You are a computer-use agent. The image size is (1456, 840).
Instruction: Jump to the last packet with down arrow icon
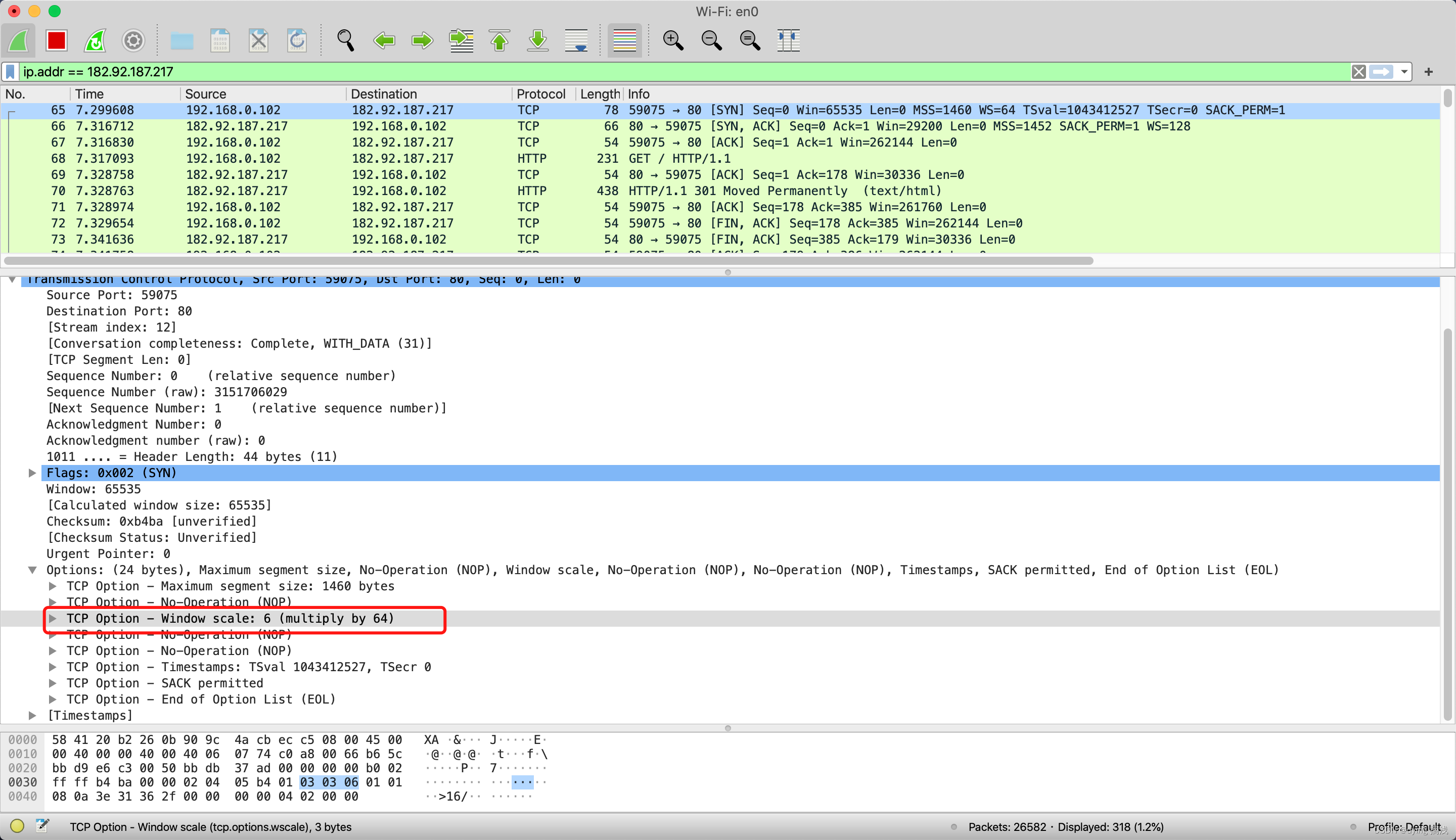(x=537, y=40)
